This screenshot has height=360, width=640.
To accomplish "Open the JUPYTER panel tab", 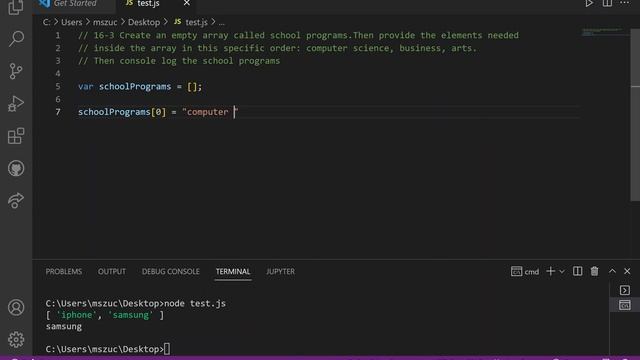I will pyautogui.click(x=280, y=271).
